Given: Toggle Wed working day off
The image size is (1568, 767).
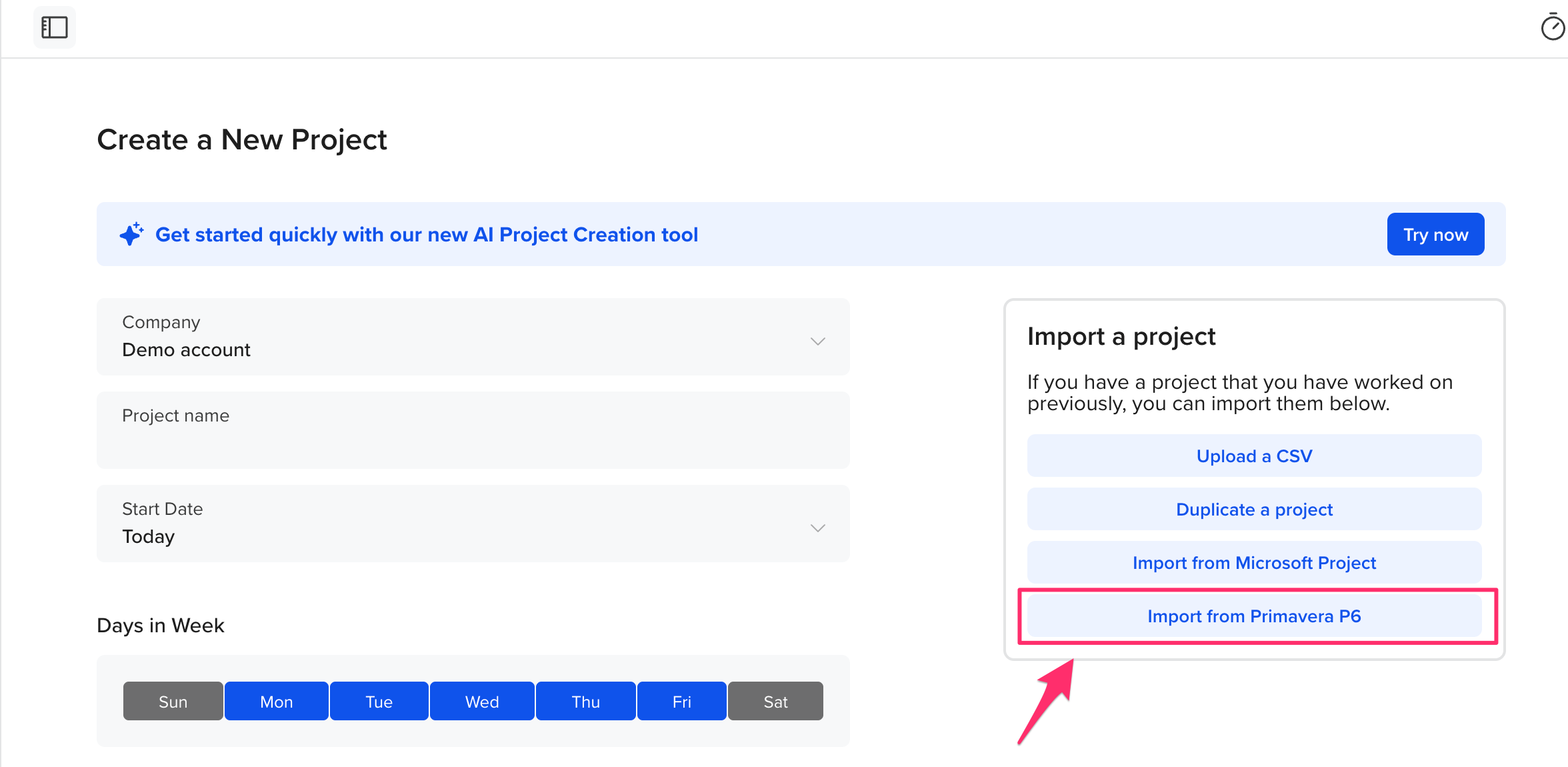Looking at the screenshot, I should 482,701.
